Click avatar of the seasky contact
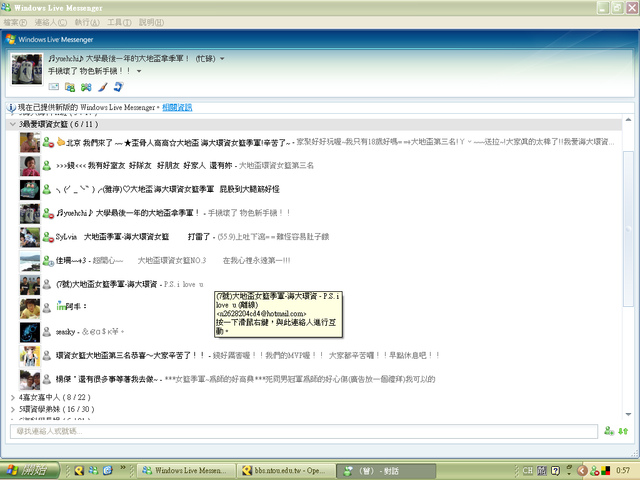Screen dimensions: 640x480 coord(30,332)
